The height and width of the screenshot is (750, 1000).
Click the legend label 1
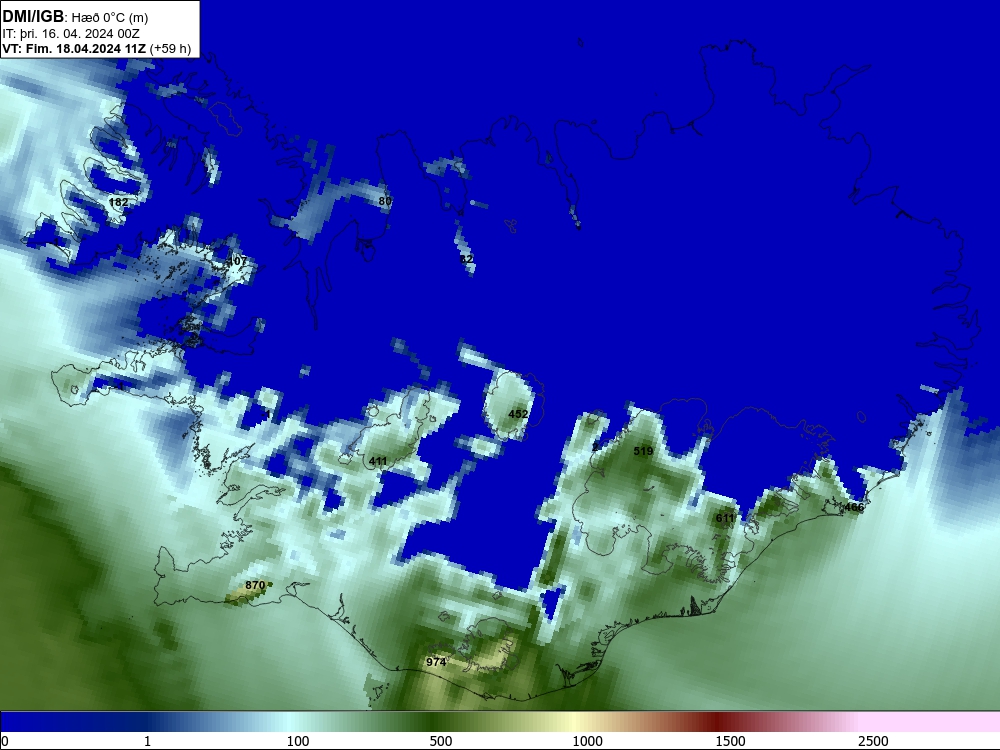click(x=147, y=741)
